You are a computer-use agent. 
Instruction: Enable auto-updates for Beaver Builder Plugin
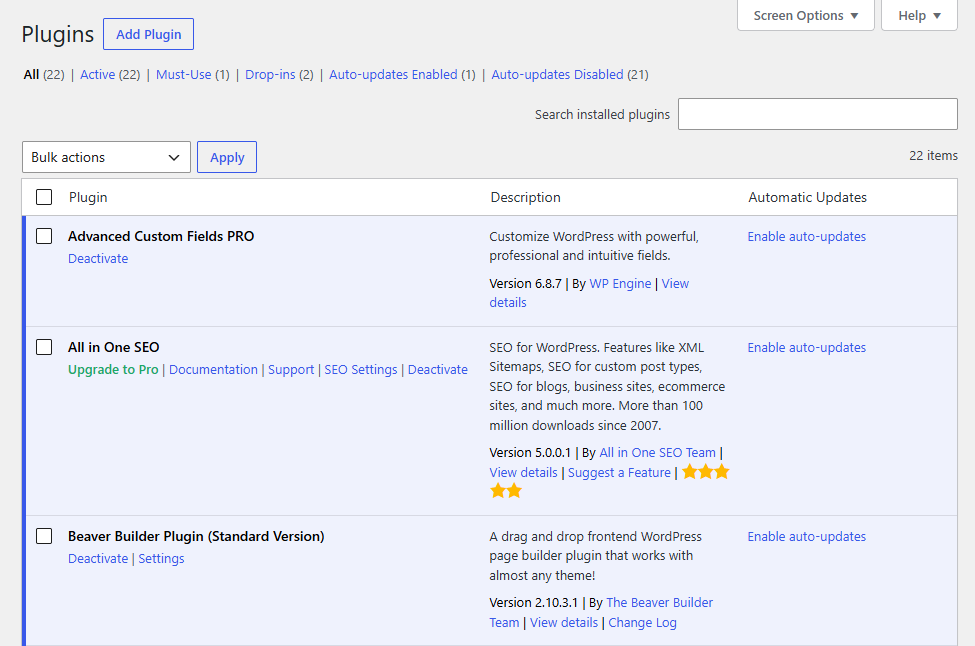point(806,537)
